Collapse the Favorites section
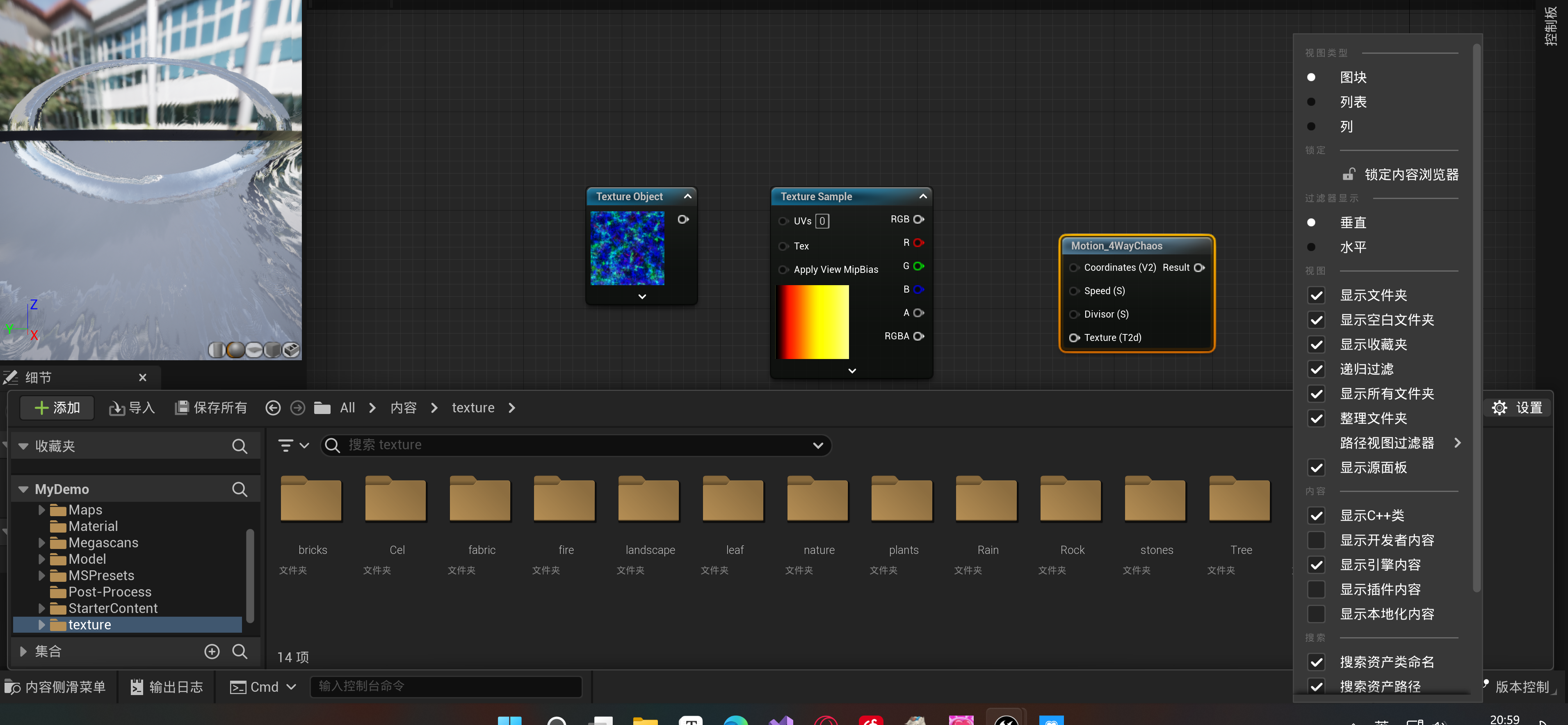This screenshot has height=725, width=1568. (23, 446)
